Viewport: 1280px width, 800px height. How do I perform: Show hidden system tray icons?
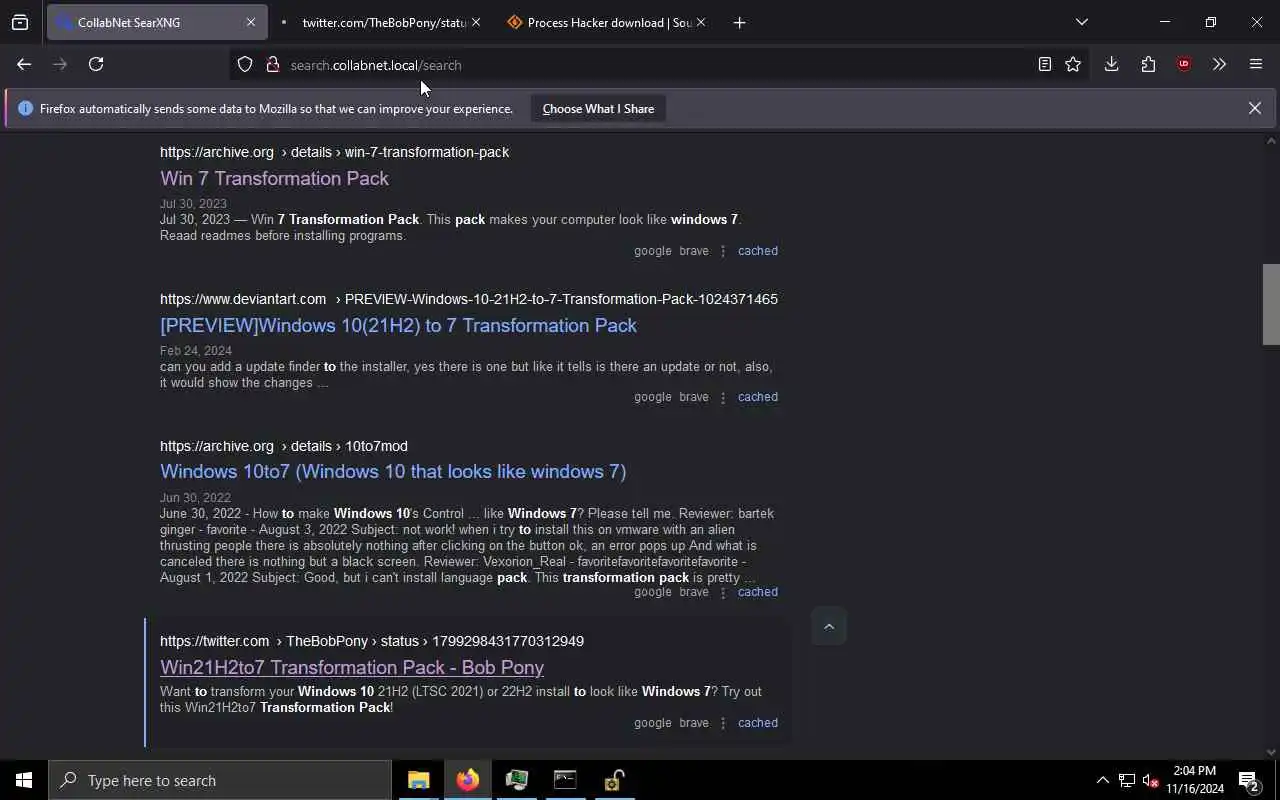[1102, 780]
